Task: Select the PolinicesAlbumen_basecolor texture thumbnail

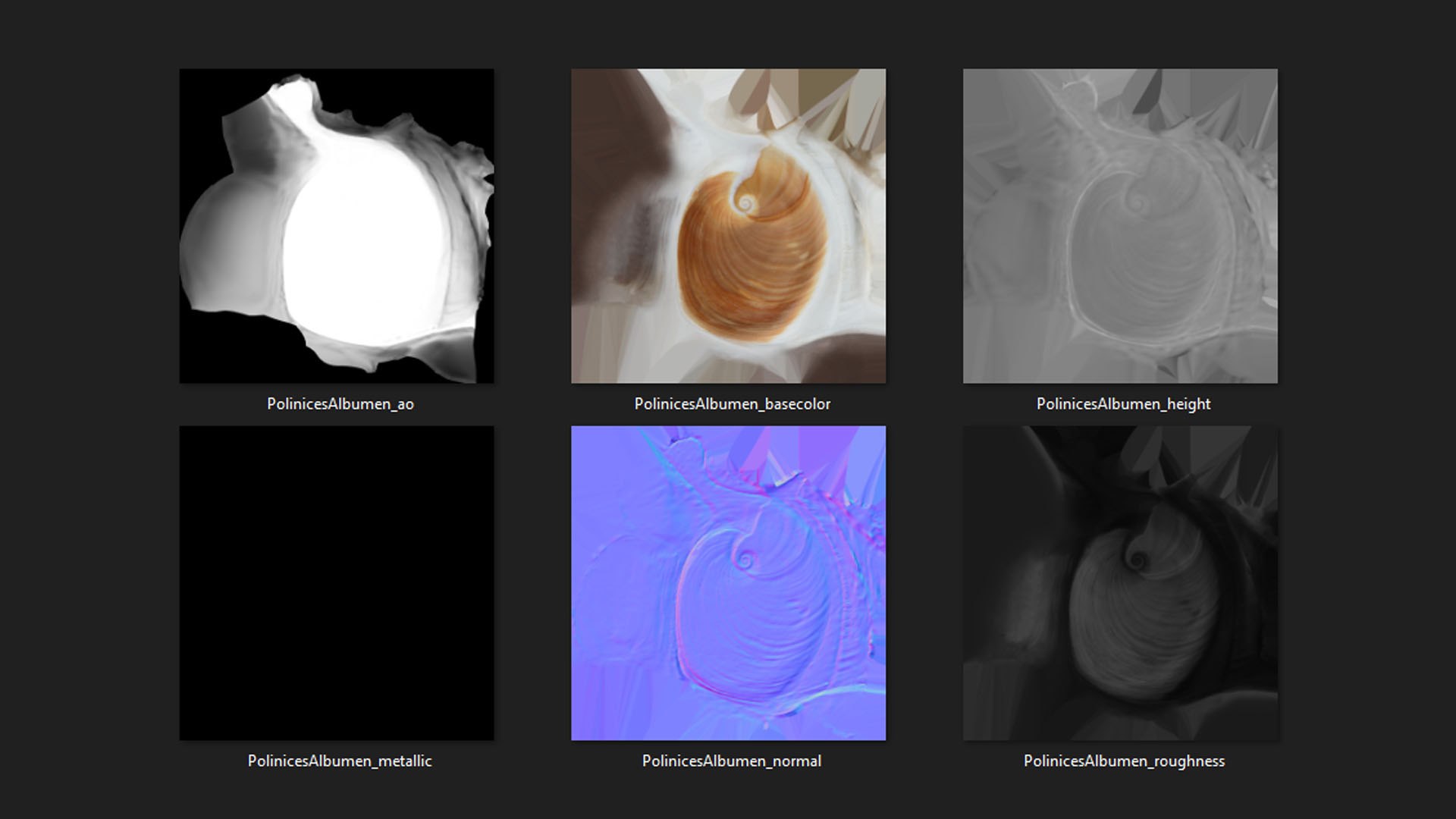Action: point(728,226)
